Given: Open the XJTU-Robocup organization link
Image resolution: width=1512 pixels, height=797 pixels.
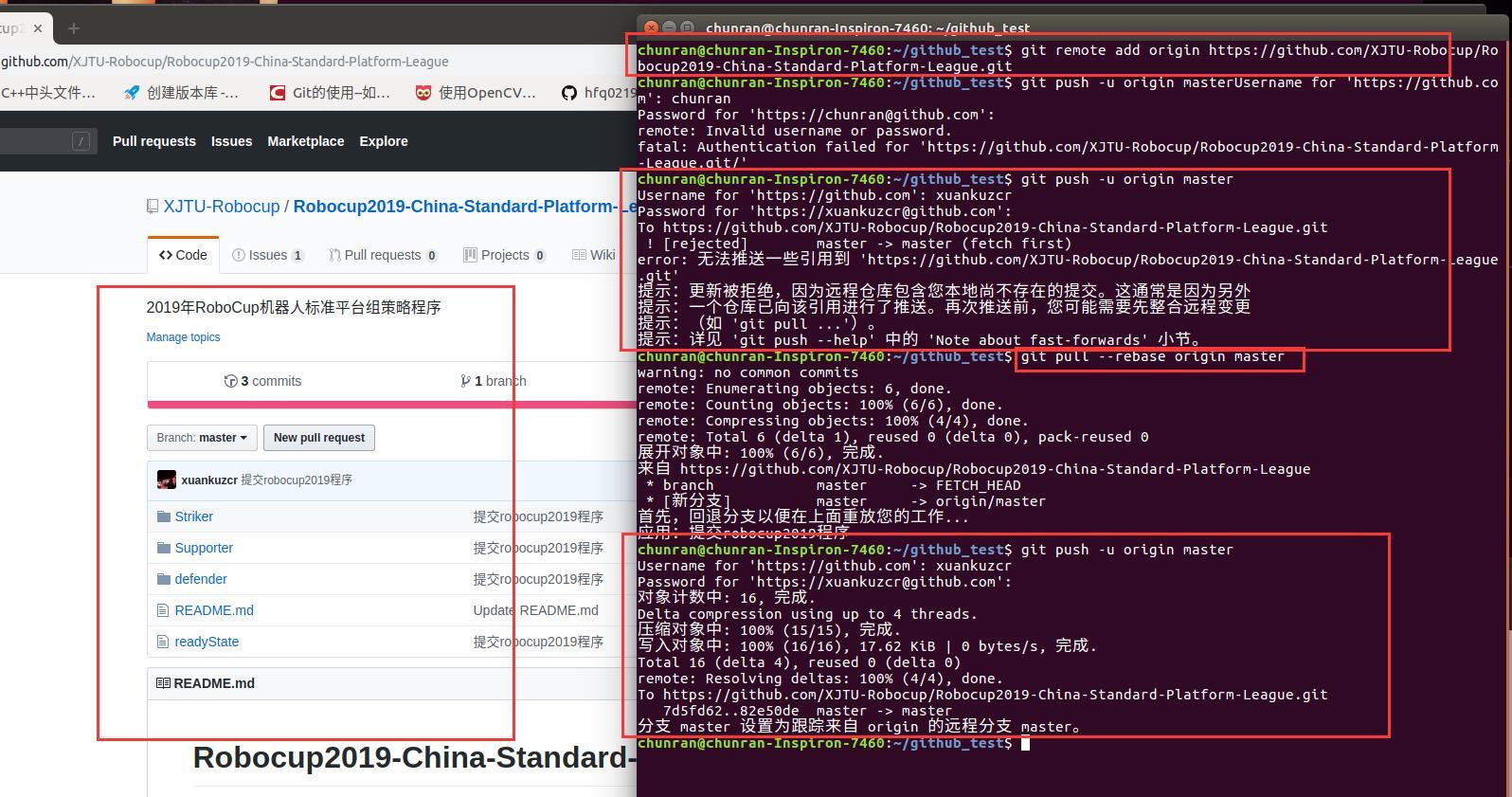Looking at the screenshot, I should click(x=222, y=207).
